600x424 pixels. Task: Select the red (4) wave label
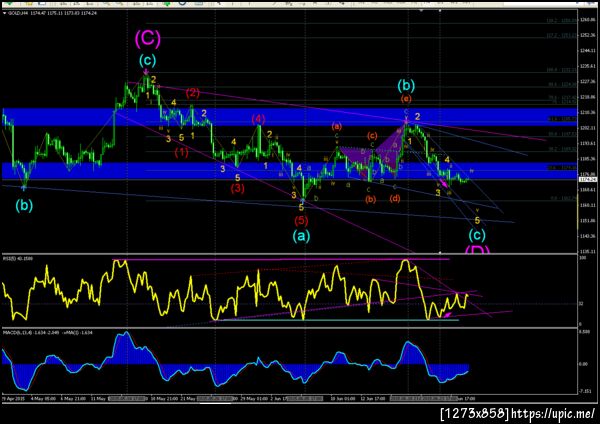pyautogui.click(x=258, y=119)
